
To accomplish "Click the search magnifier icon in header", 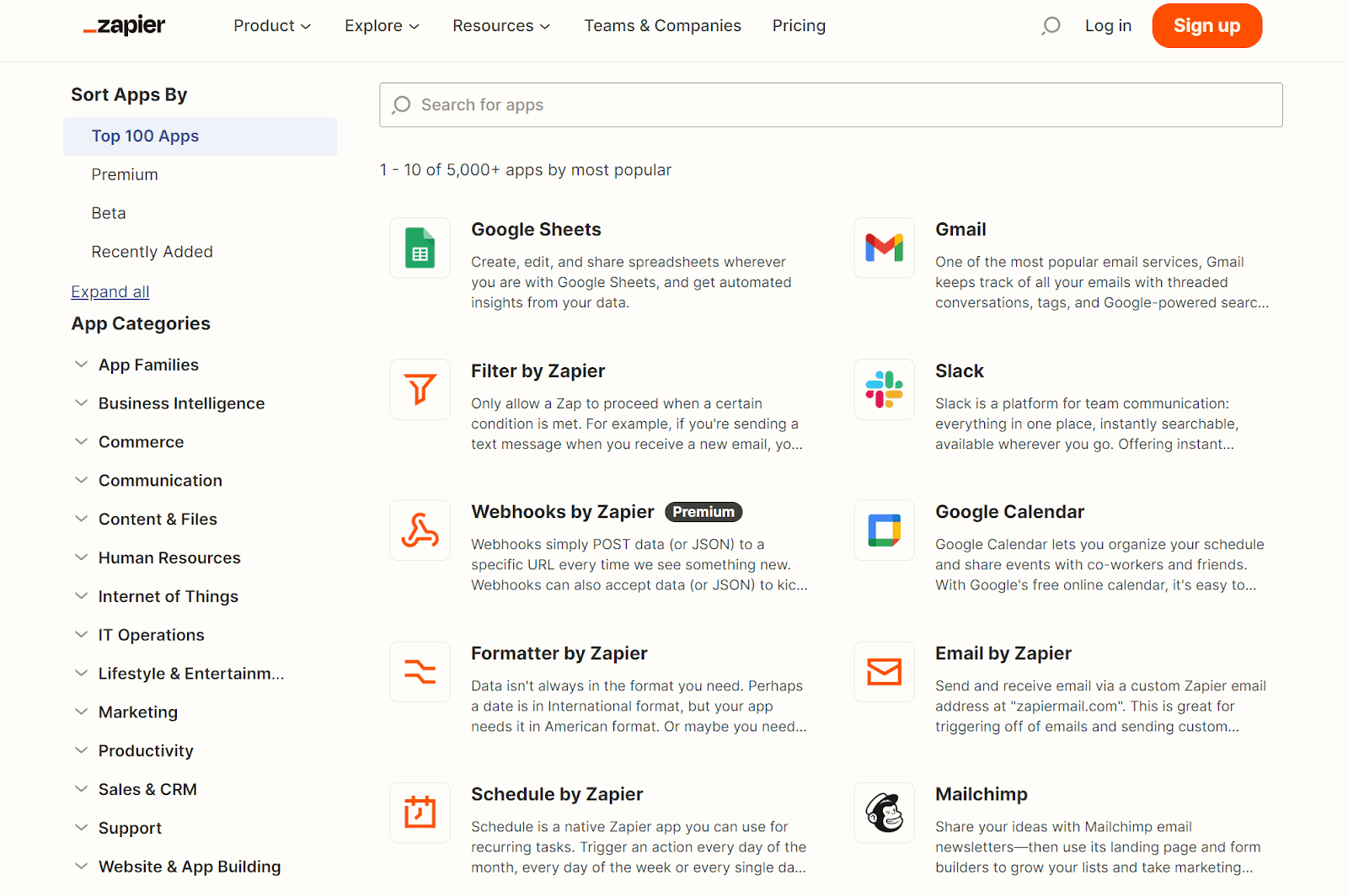I will point(1051,26).
